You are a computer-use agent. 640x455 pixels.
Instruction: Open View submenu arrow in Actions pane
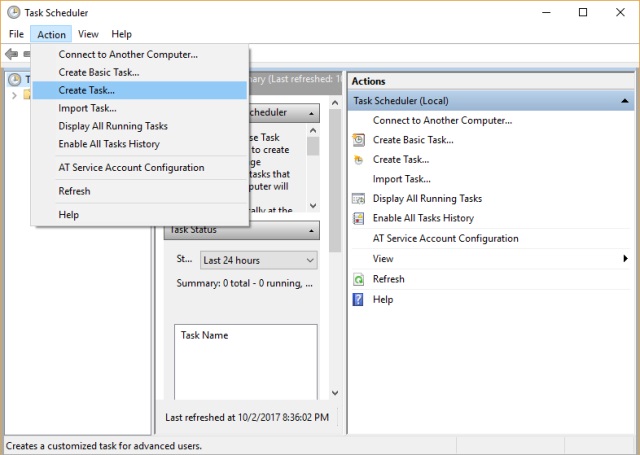click(x=625, y=258)
